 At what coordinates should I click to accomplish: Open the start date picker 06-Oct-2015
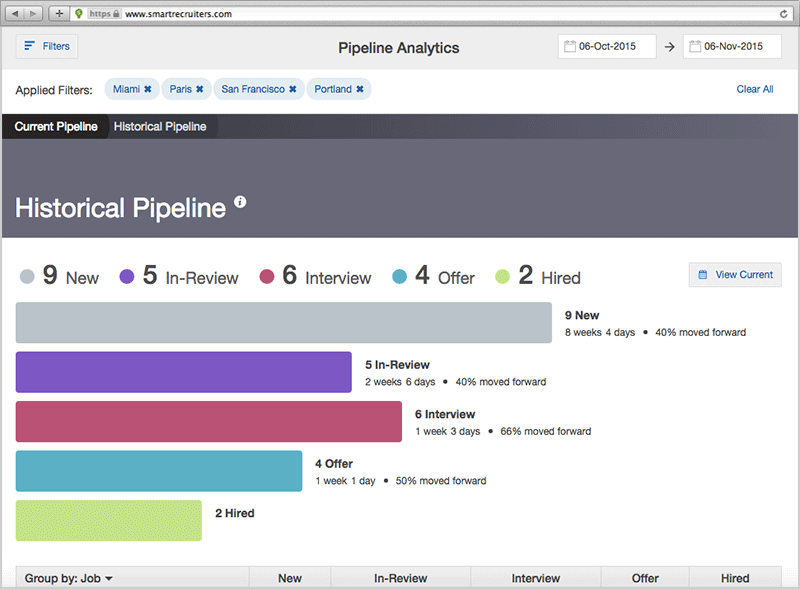click(x=607, y=46)
